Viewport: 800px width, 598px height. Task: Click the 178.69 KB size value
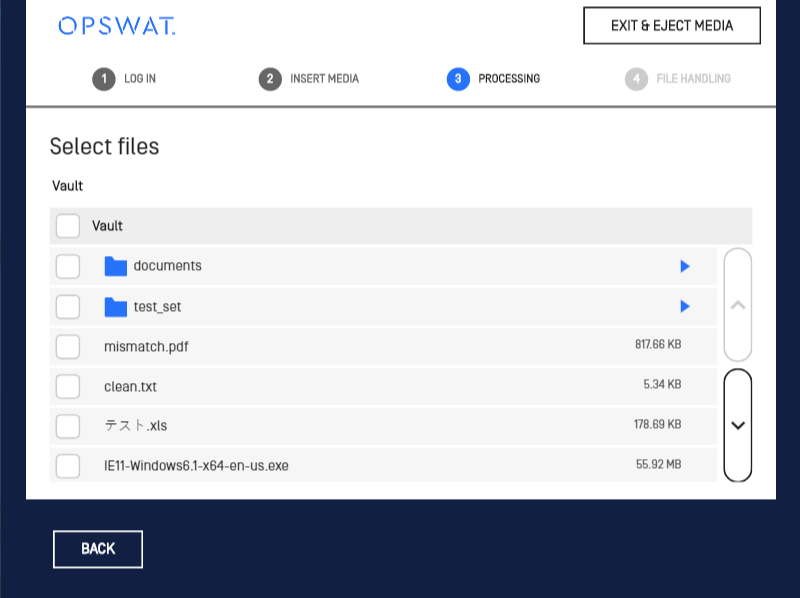coord(658,425)
